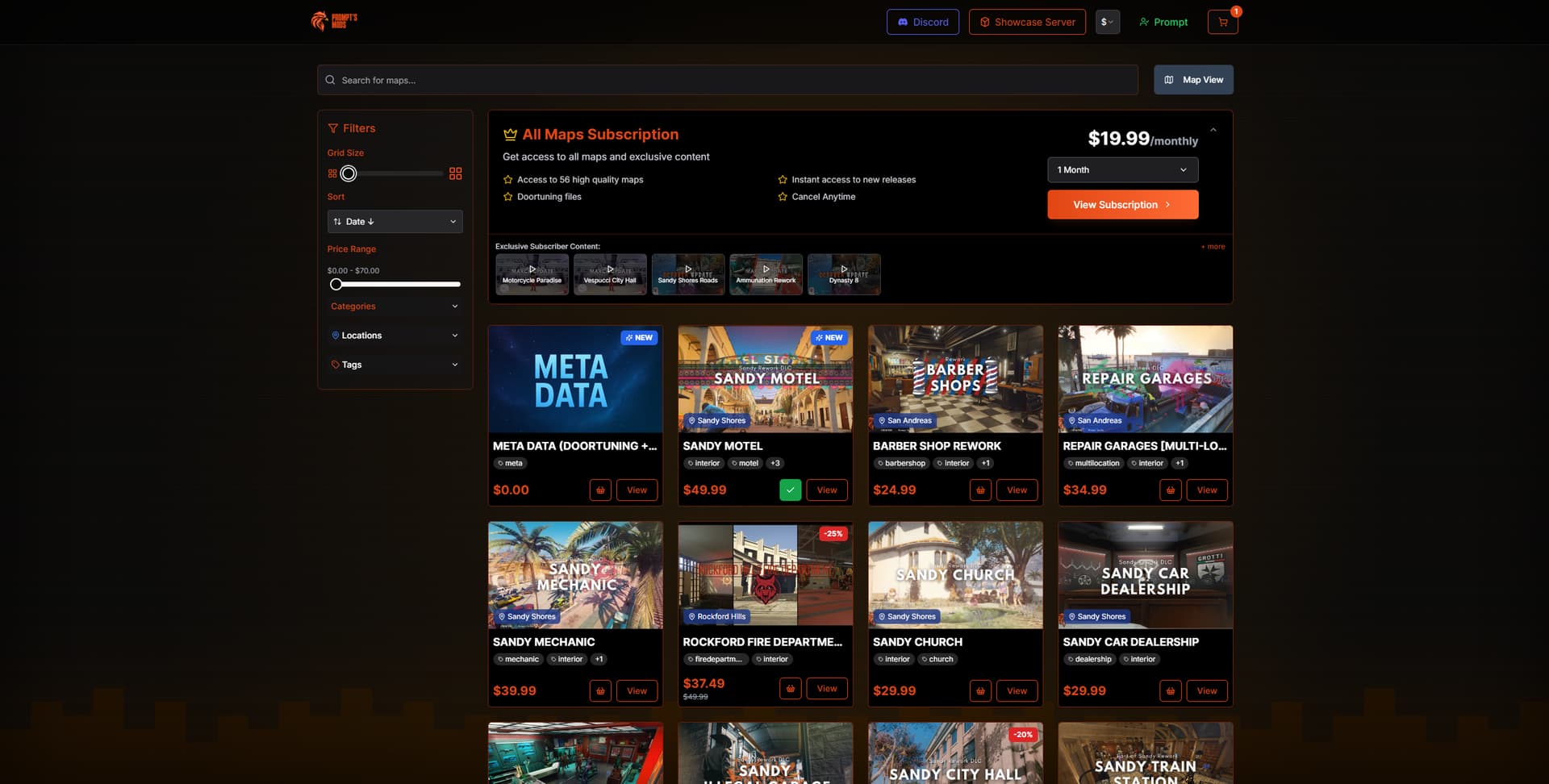1549x784 pixels.
Task: Expand the Categories filter
Action: (395, 307)
